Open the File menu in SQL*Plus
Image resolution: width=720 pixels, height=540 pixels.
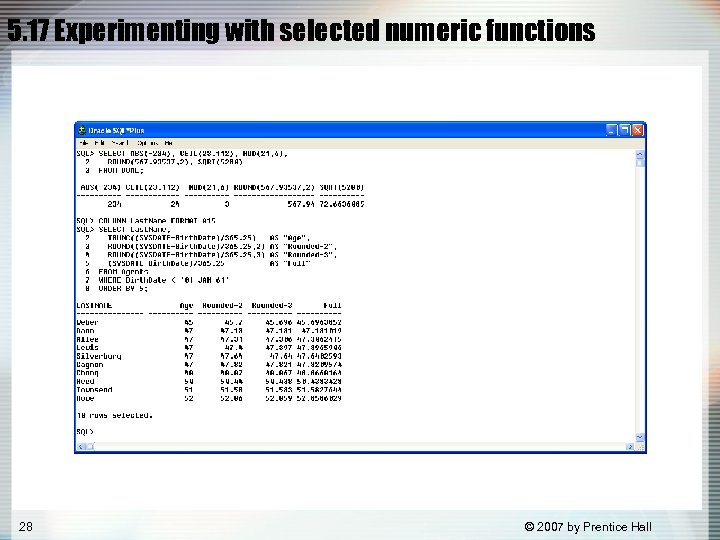coord(83,143)
